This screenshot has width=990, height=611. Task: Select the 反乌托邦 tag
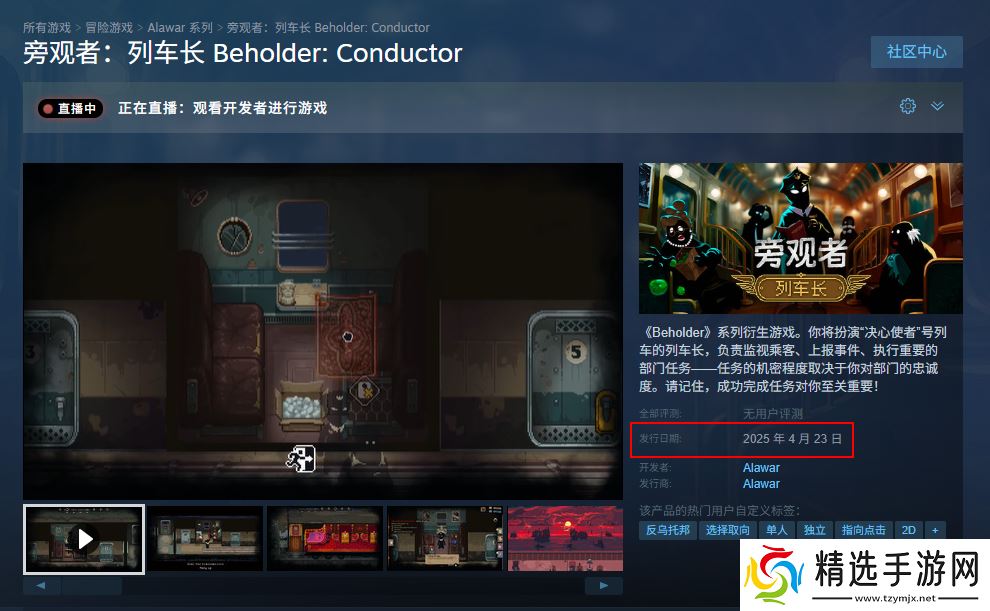(x=667, y=530)
